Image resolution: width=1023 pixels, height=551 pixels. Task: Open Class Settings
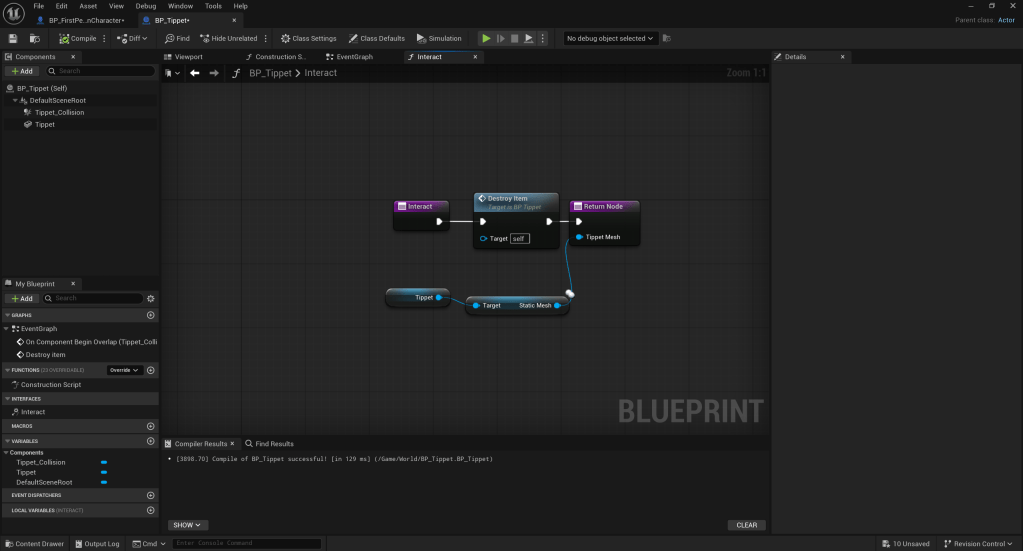tap(308, 38)
